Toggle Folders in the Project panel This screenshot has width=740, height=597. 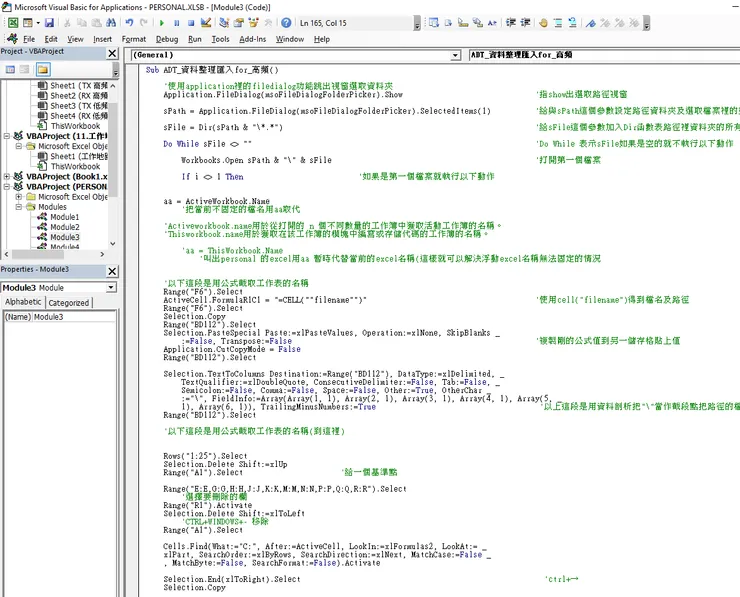click(x=43, y=69)
